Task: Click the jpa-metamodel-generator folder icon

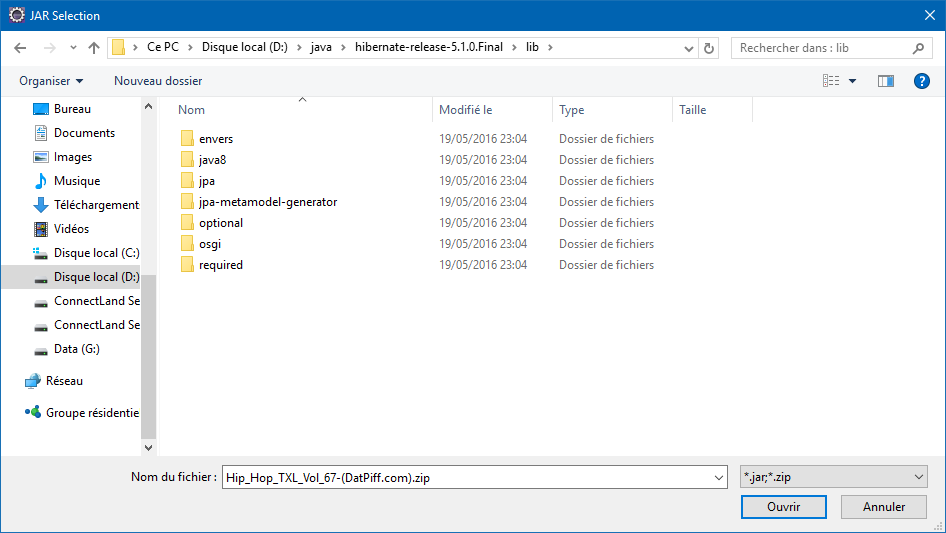Action: (x=187, y=202)
